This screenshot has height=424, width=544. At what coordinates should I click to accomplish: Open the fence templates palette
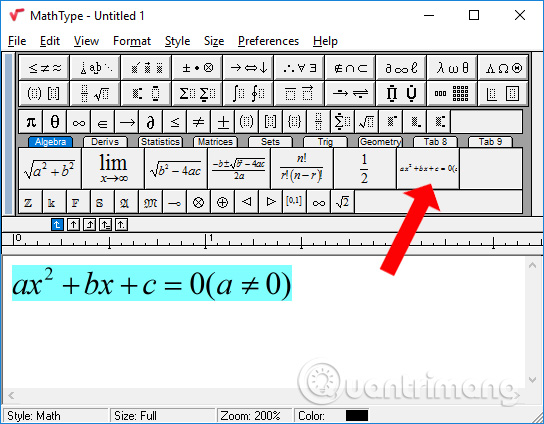tap(44, 93)
